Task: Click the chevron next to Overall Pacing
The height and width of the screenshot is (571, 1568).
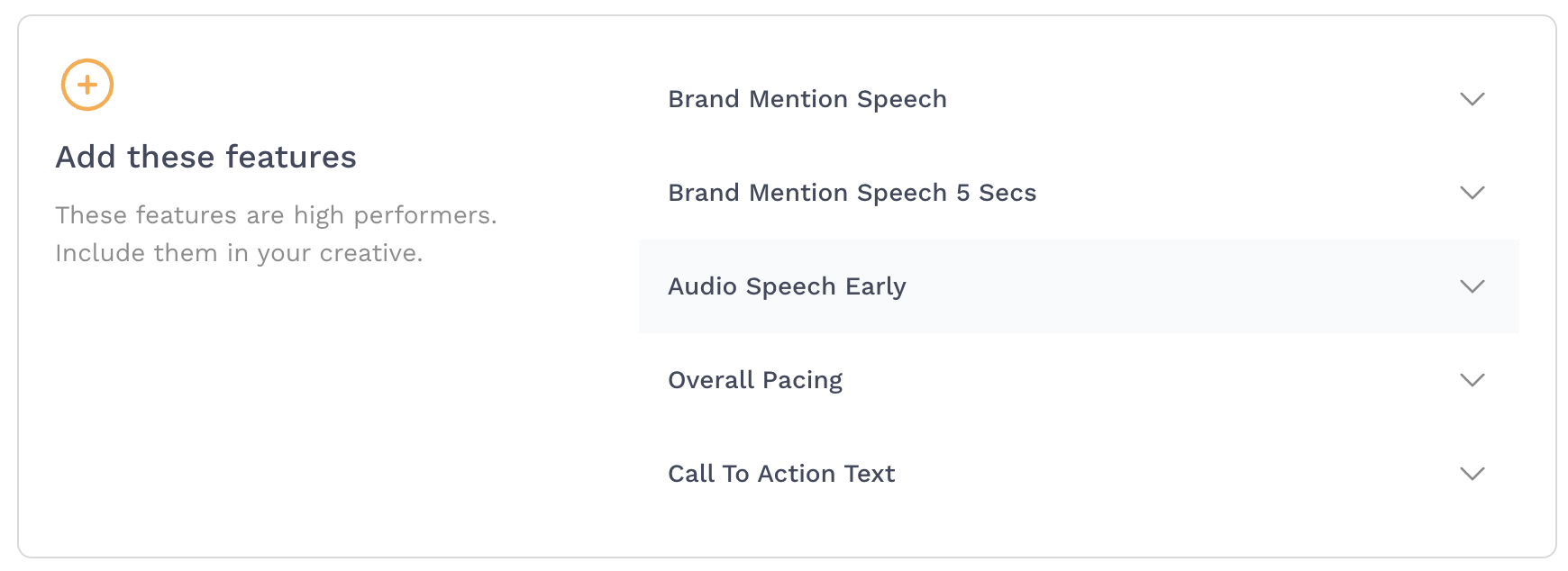Action: coord(1472,380)
